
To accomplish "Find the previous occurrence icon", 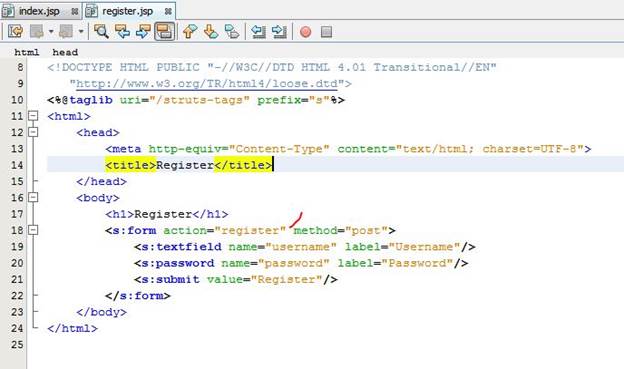I will click(x=122, y=31).
